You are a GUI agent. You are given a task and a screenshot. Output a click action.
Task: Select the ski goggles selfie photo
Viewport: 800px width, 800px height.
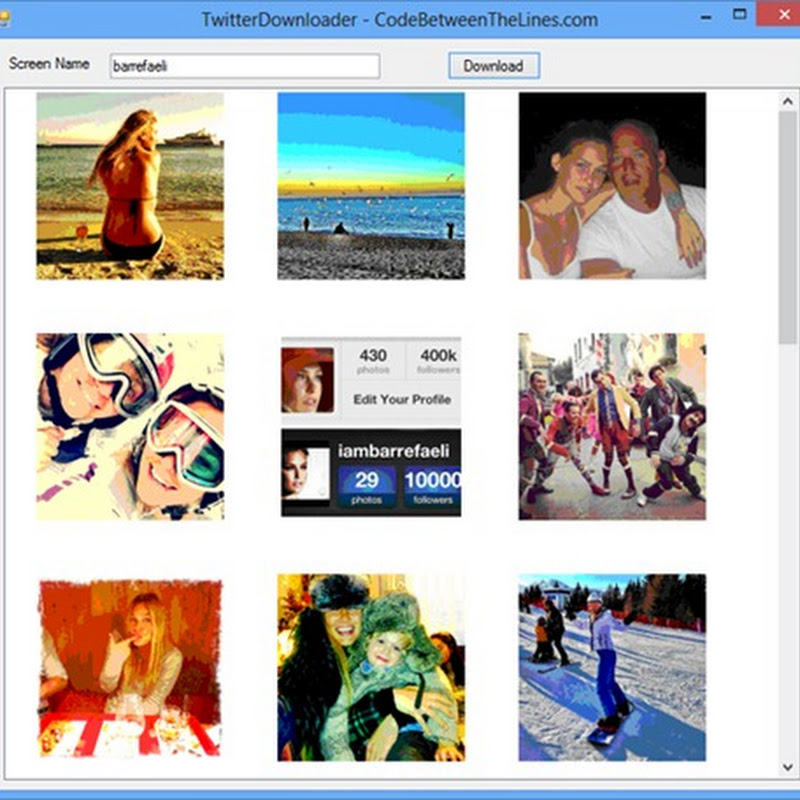coord(130,427)
